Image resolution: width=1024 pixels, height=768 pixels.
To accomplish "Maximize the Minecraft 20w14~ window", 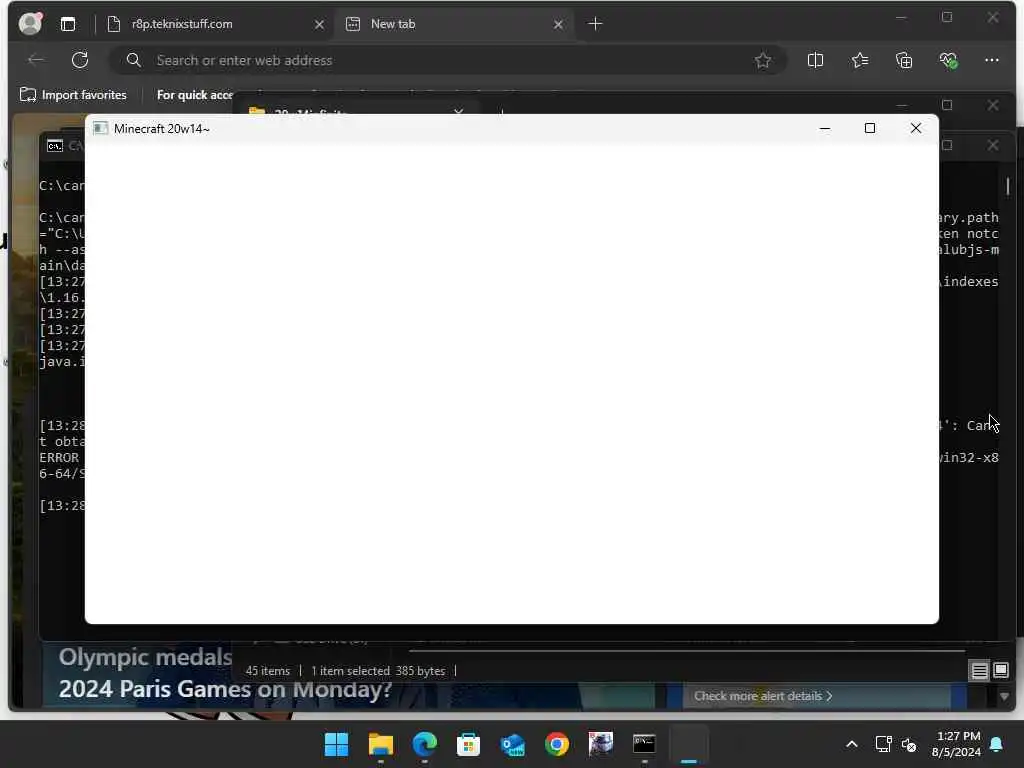I will coord(869,128).
